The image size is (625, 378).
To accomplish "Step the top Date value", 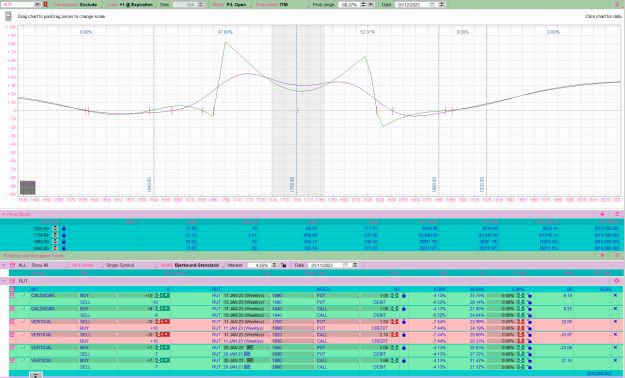I will click(442, 5).
